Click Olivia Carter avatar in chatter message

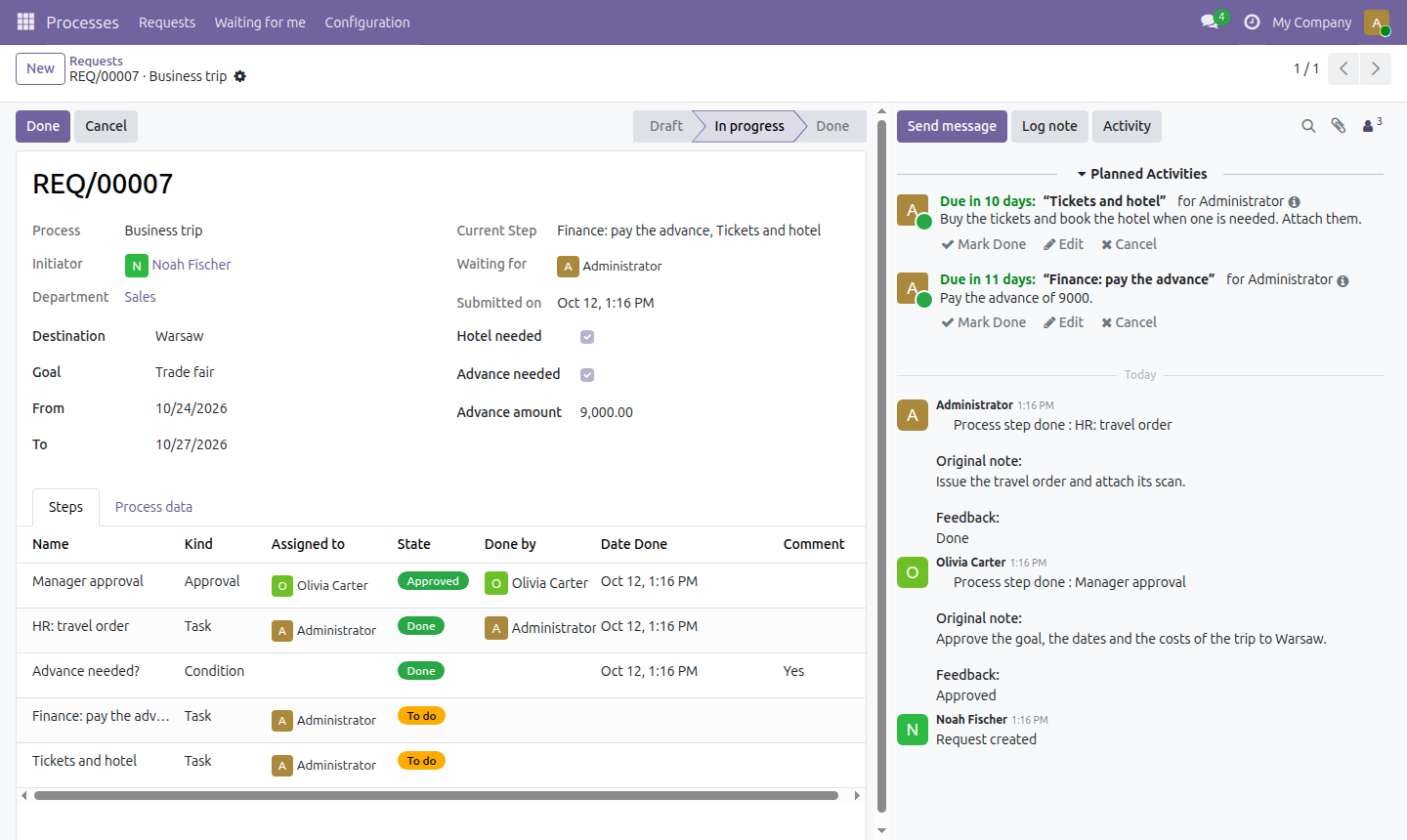(x=913, y=572)
